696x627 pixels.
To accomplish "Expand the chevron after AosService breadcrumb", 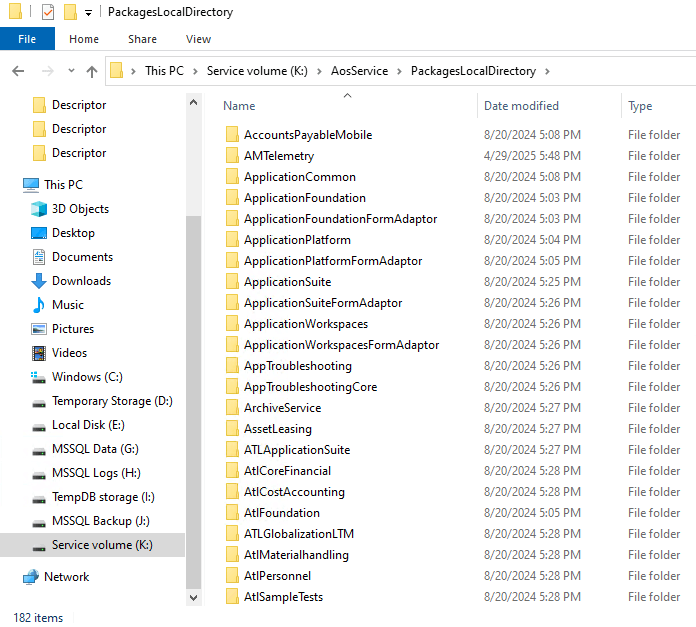I will [x=399, y=71].
